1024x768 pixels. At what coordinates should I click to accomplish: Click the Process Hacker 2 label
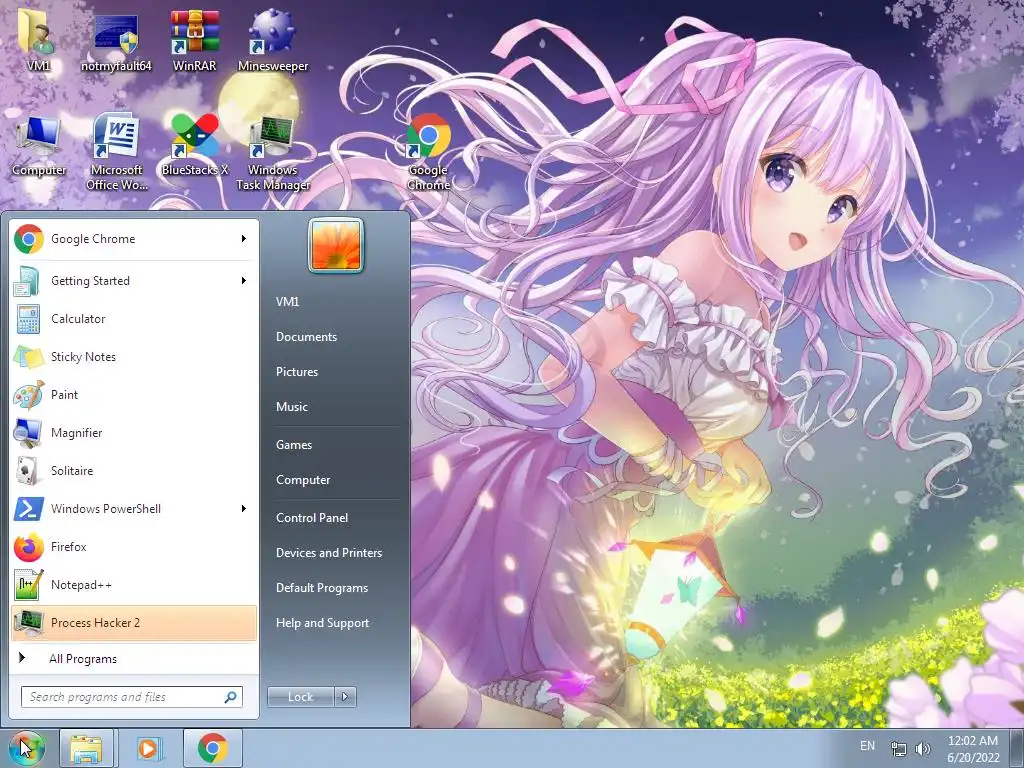pos(95,622)
